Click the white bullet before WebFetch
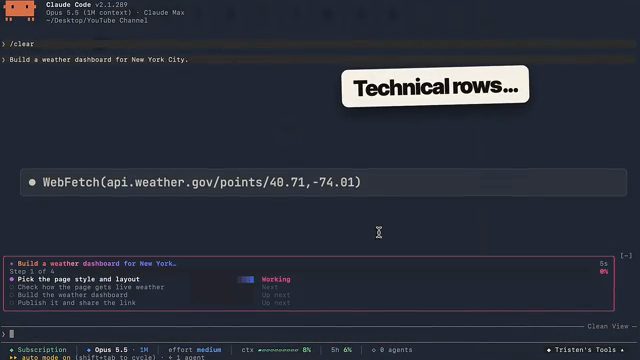Image resolution: width=640 pixels, height=360 pixels. [32, 182]
